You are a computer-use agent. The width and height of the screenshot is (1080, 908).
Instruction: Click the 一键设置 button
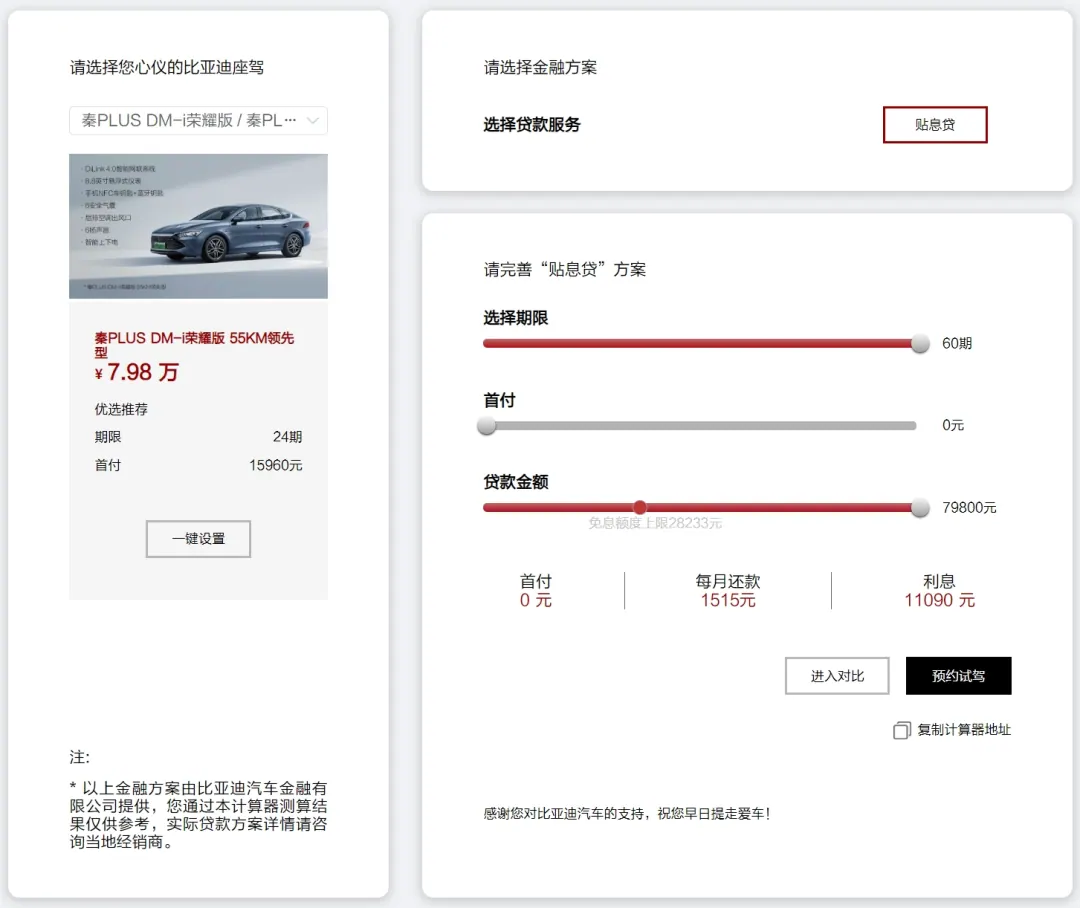[x=198, y=539]
